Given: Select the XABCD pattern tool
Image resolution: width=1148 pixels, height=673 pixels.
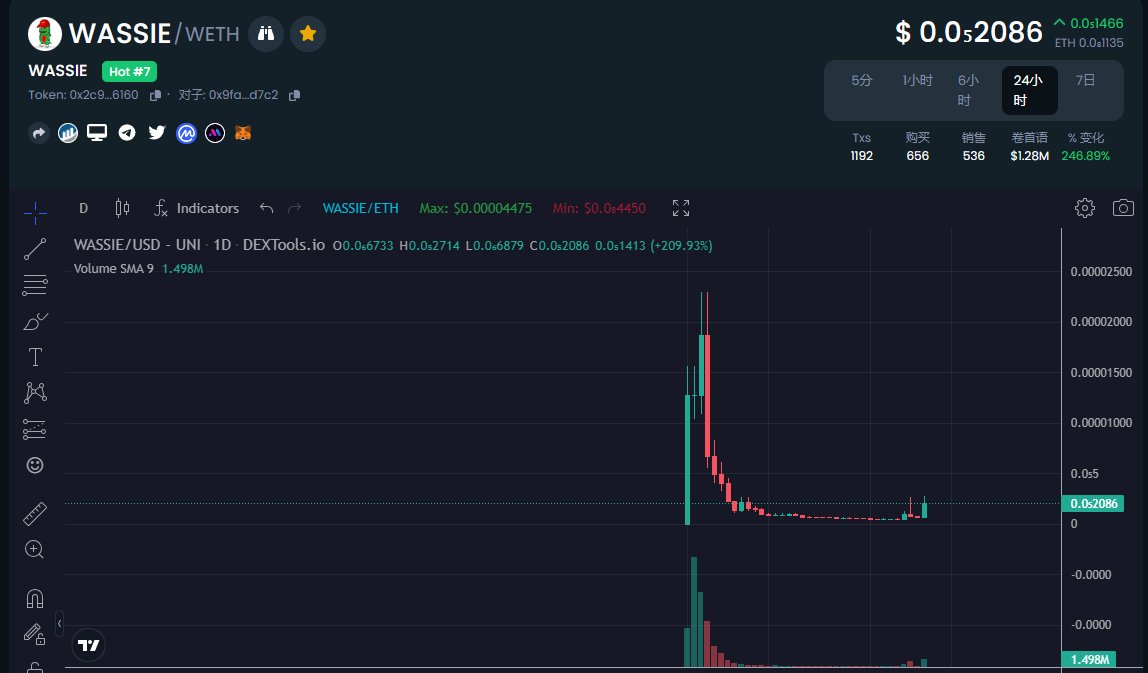Looking at the screenshot, I should pyautogui.click(x=34, y=393).
